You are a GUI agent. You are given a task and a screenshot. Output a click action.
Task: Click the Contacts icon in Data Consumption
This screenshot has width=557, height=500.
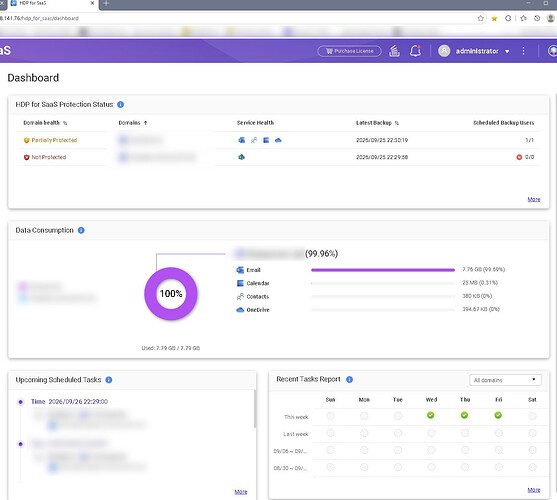click(240, 297)
